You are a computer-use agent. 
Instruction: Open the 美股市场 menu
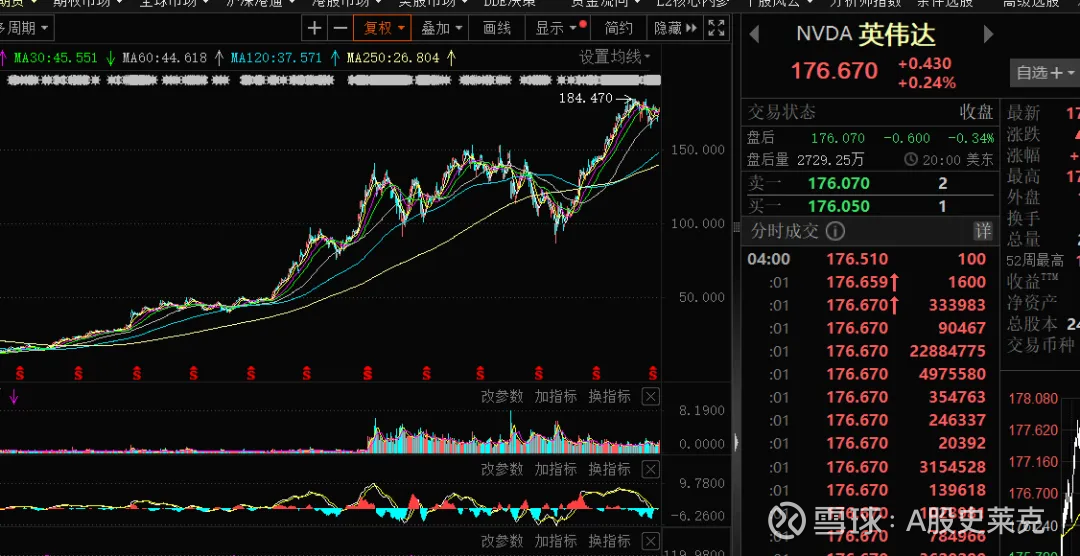[433, 3]
